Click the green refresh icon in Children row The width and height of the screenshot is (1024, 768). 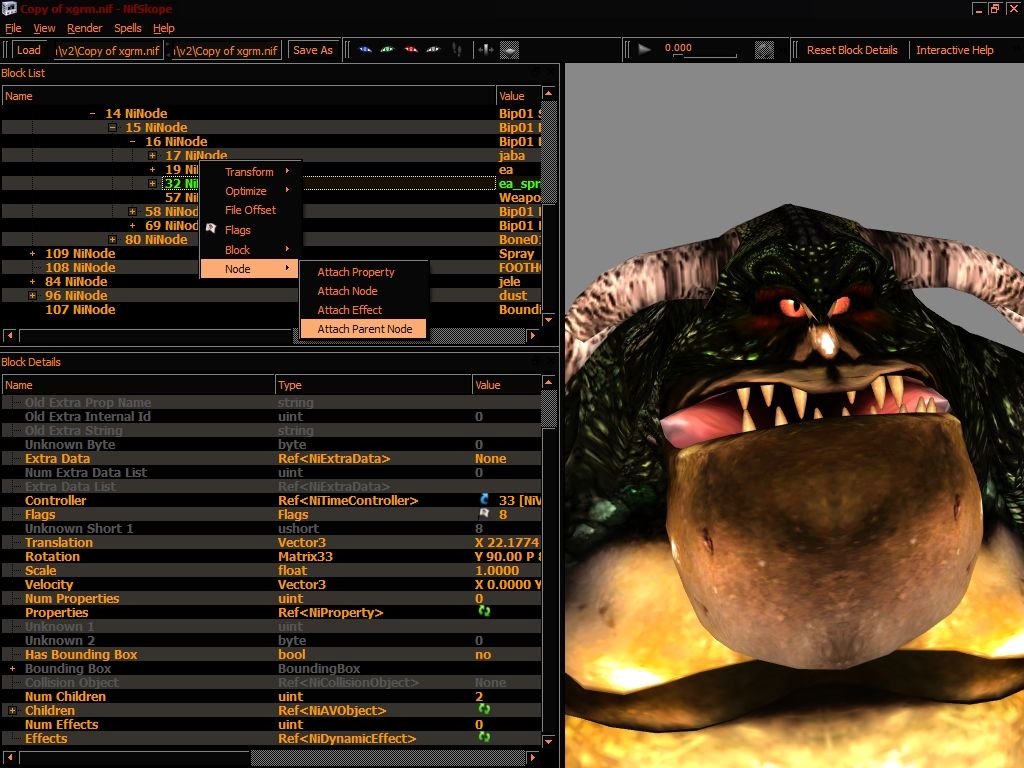(484, 709)
